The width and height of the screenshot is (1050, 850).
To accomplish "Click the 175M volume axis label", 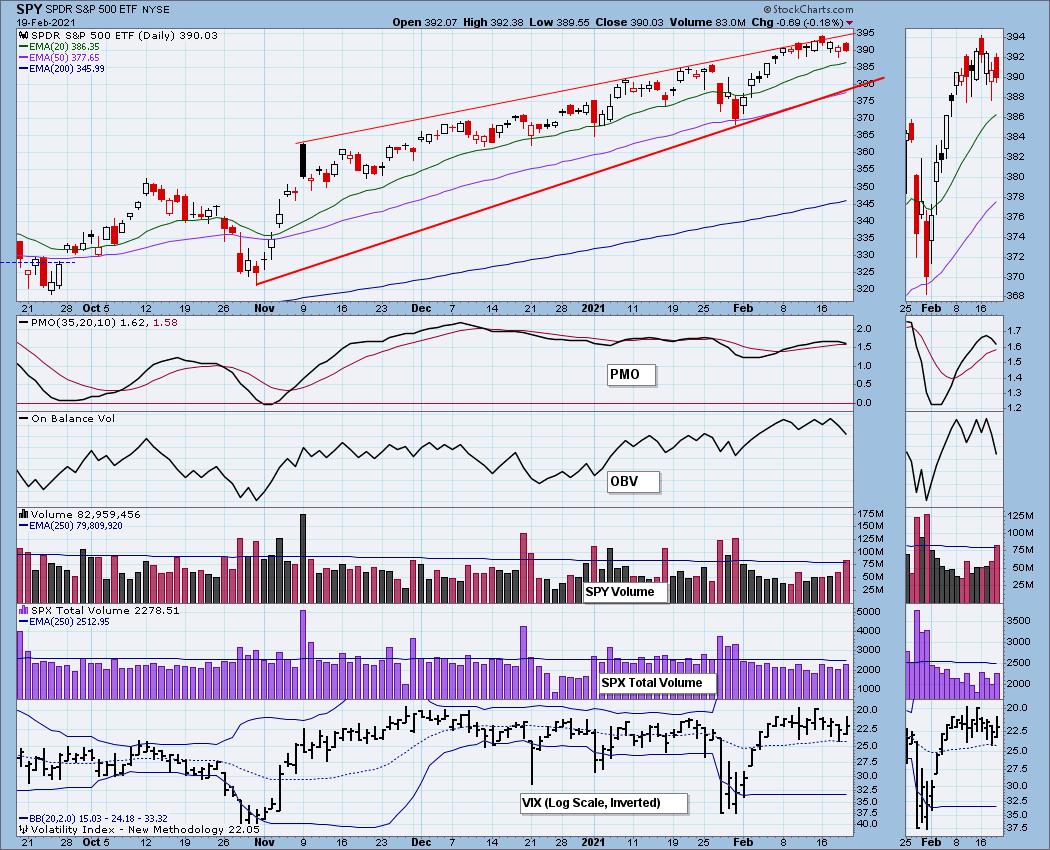I will click(870, 514).
